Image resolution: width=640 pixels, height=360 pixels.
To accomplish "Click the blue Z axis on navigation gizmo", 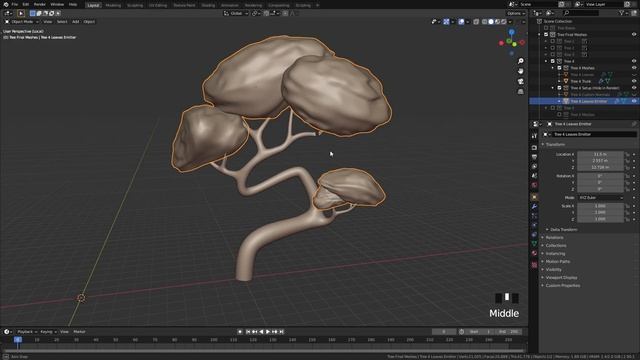I will (511, 32).
